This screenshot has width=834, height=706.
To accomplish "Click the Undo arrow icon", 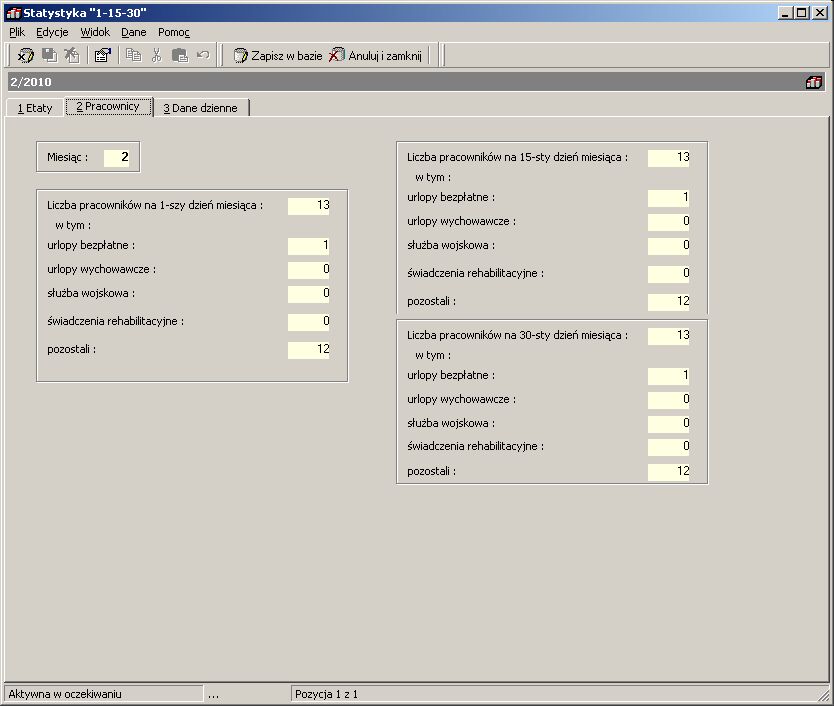I will point(203,55).
